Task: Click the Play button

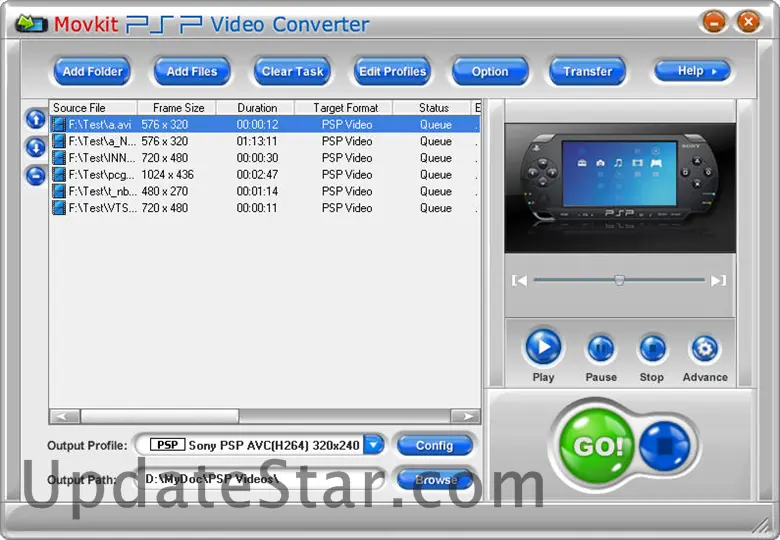Action: click(543, 347)
